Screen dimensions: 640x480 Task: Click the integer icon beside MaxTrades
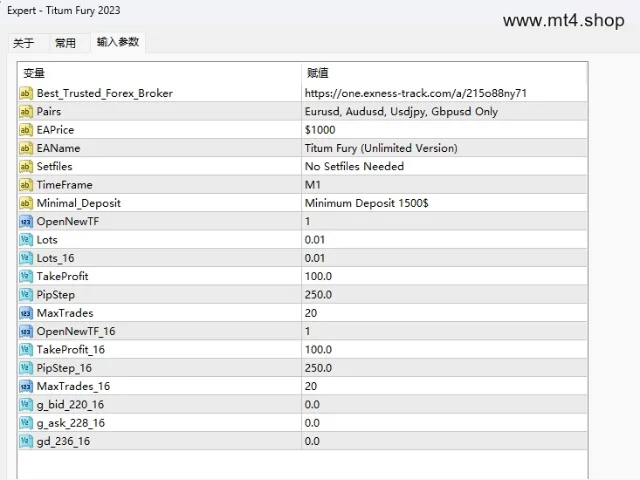pyautogui.click(x=26, y=313)
